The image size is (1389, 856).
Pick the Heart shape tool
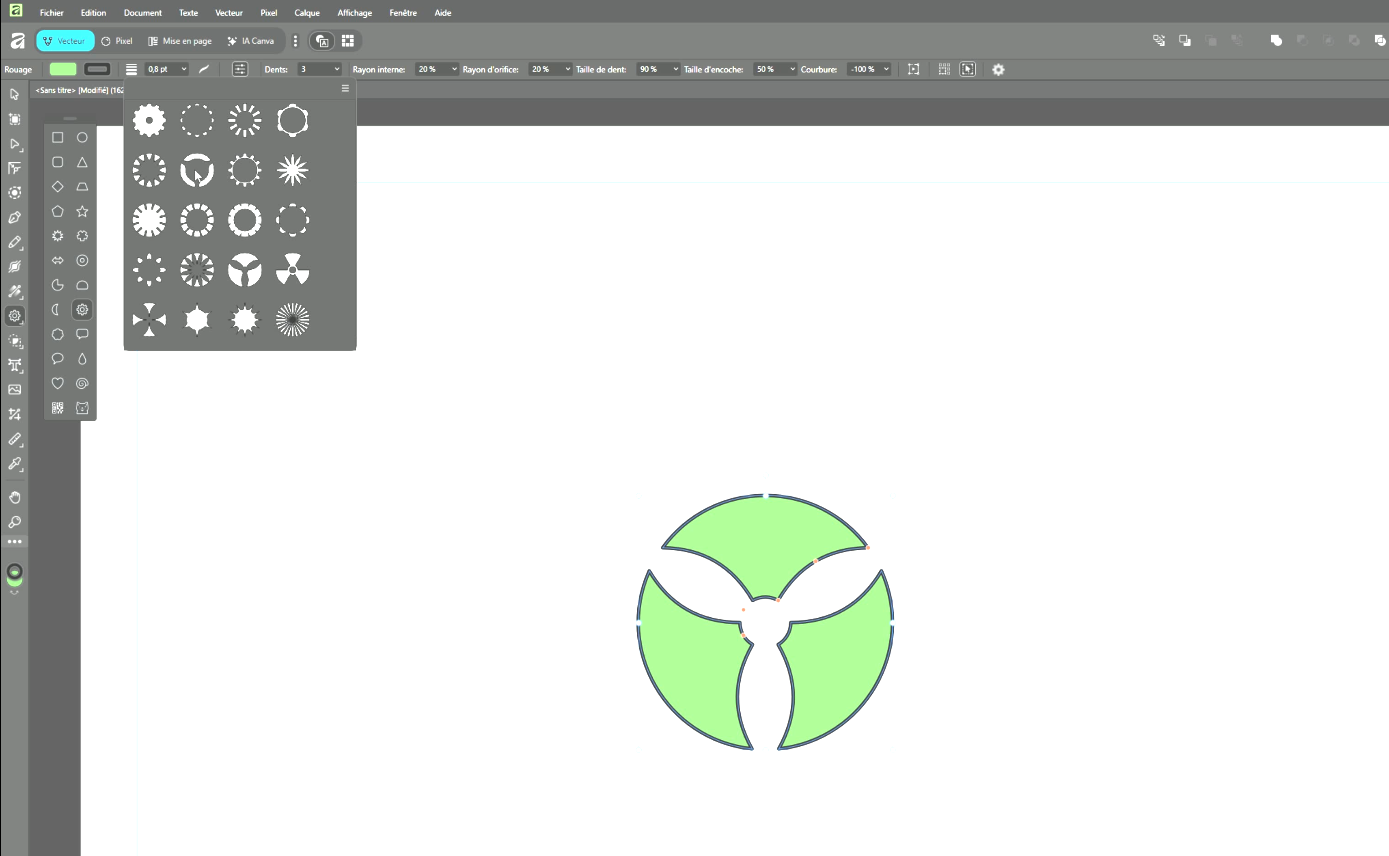(58, 383)
